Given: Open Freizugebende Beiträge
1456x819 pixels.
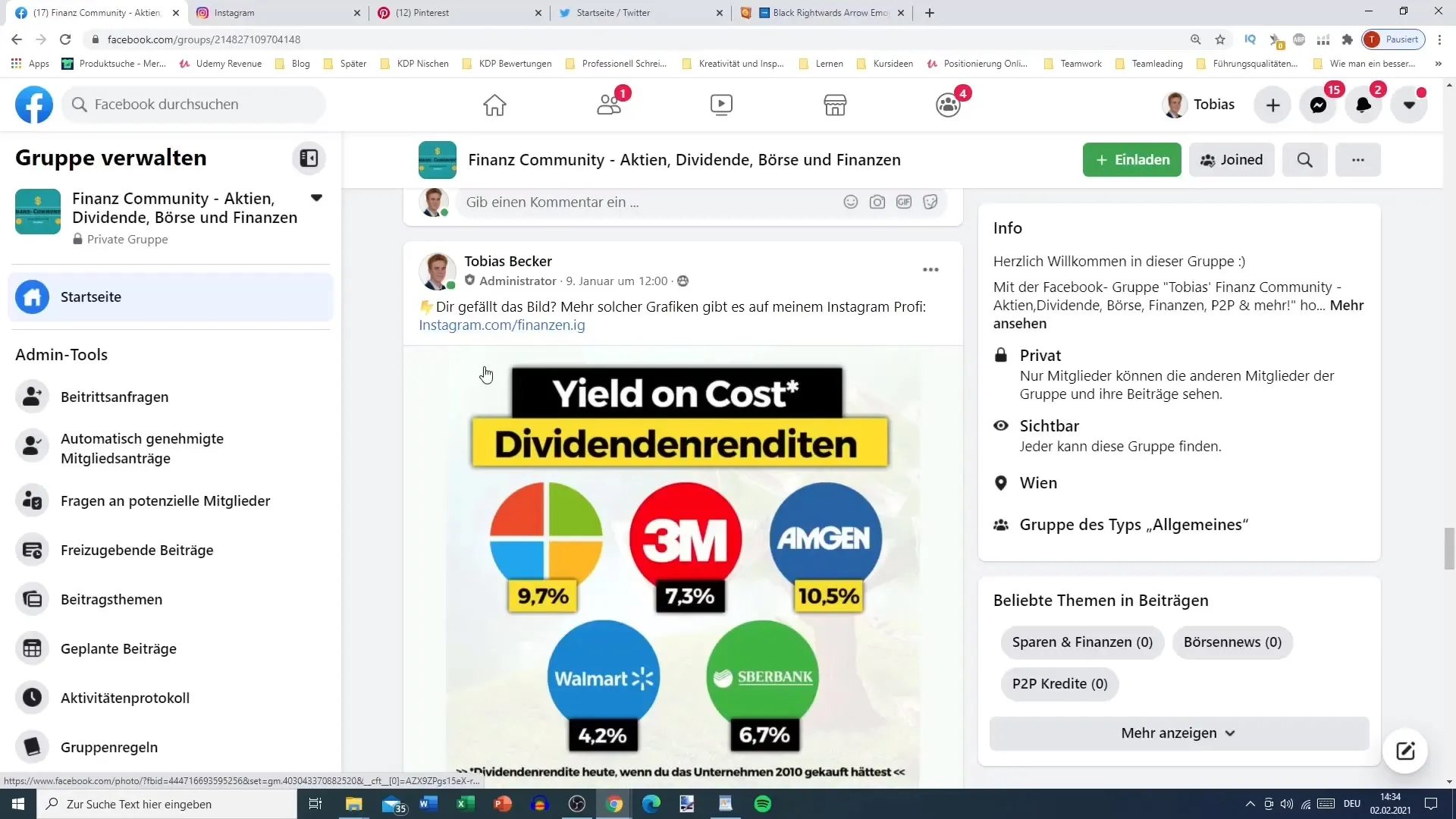Looking at the screenshot, I should click(171, 550).
